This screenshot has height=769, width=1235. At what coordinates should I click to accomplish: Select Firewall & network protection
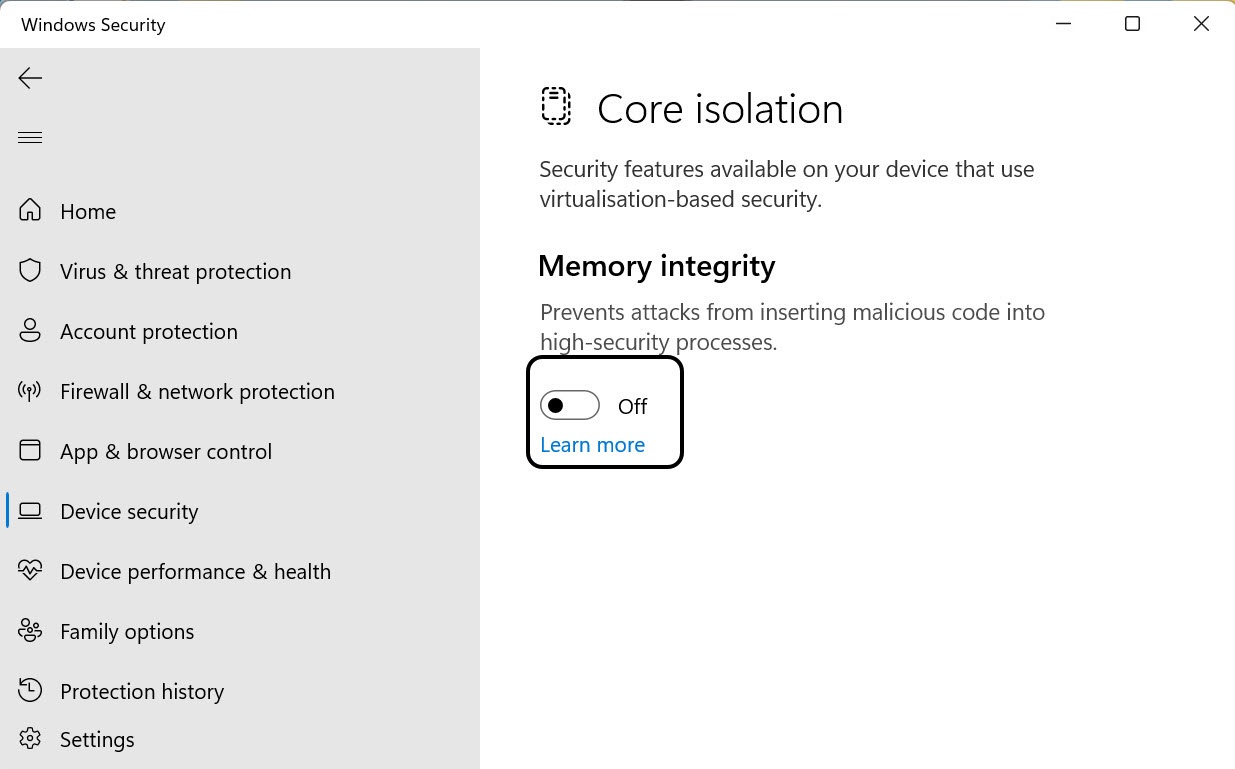197,392
